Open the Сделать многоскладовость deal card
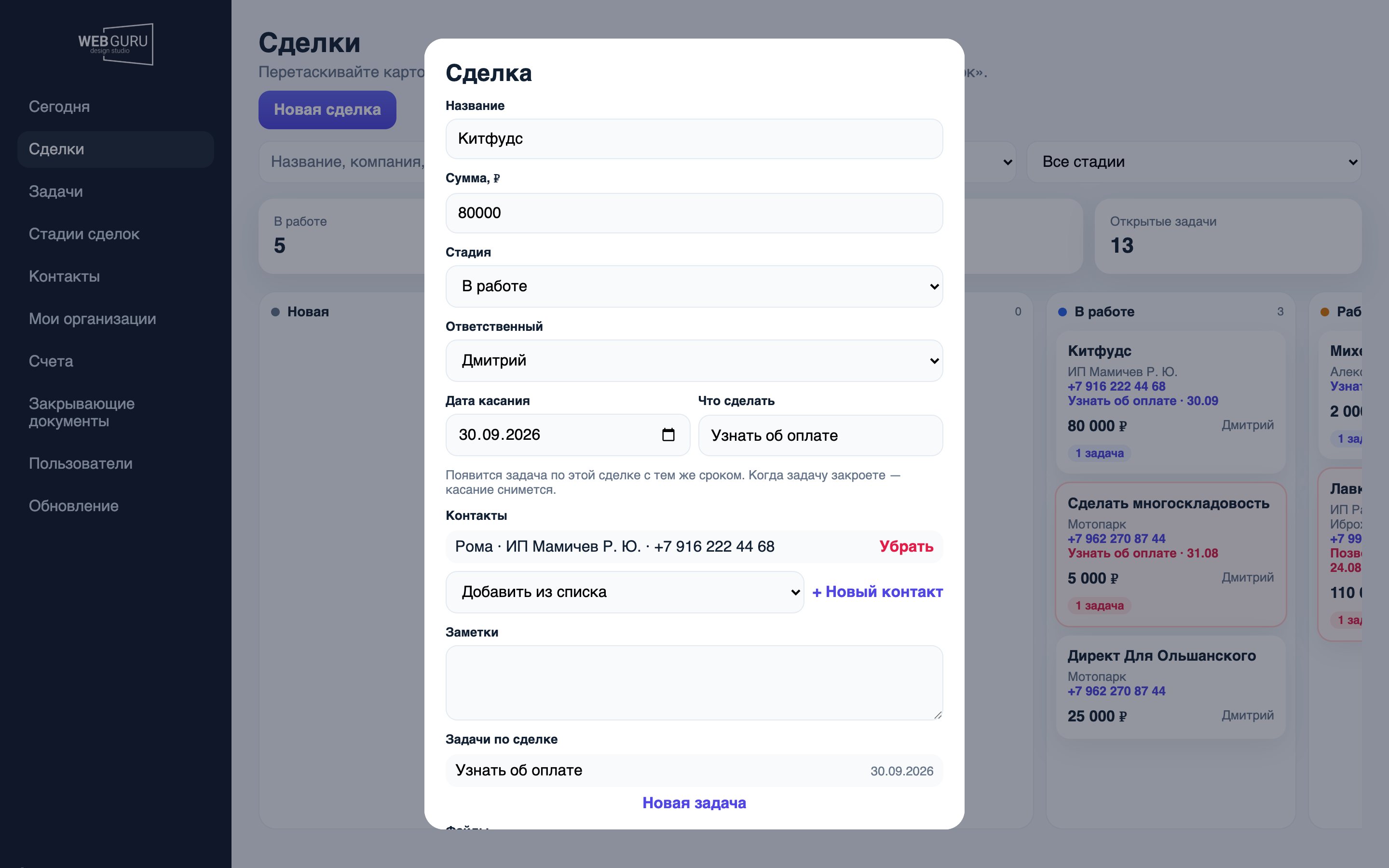 [1171, 554]
